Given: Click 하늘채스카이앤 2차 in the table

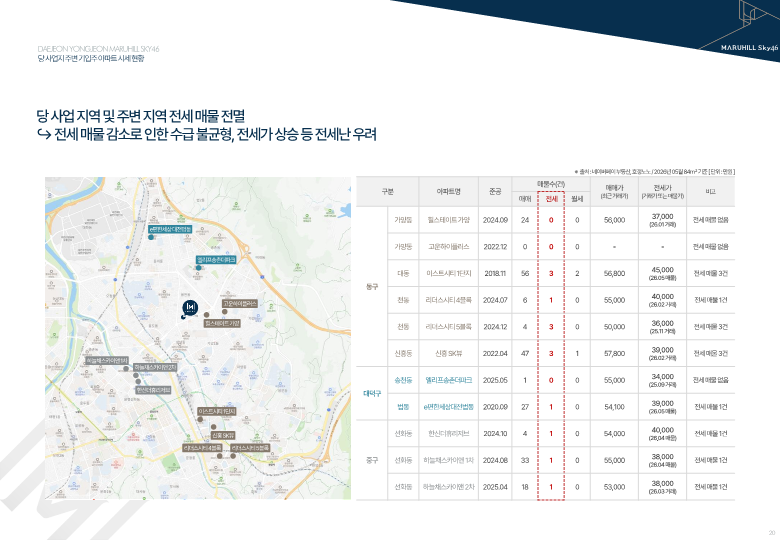Looking at the screenshot, I should pyautogui.click(x=449, y=487).
